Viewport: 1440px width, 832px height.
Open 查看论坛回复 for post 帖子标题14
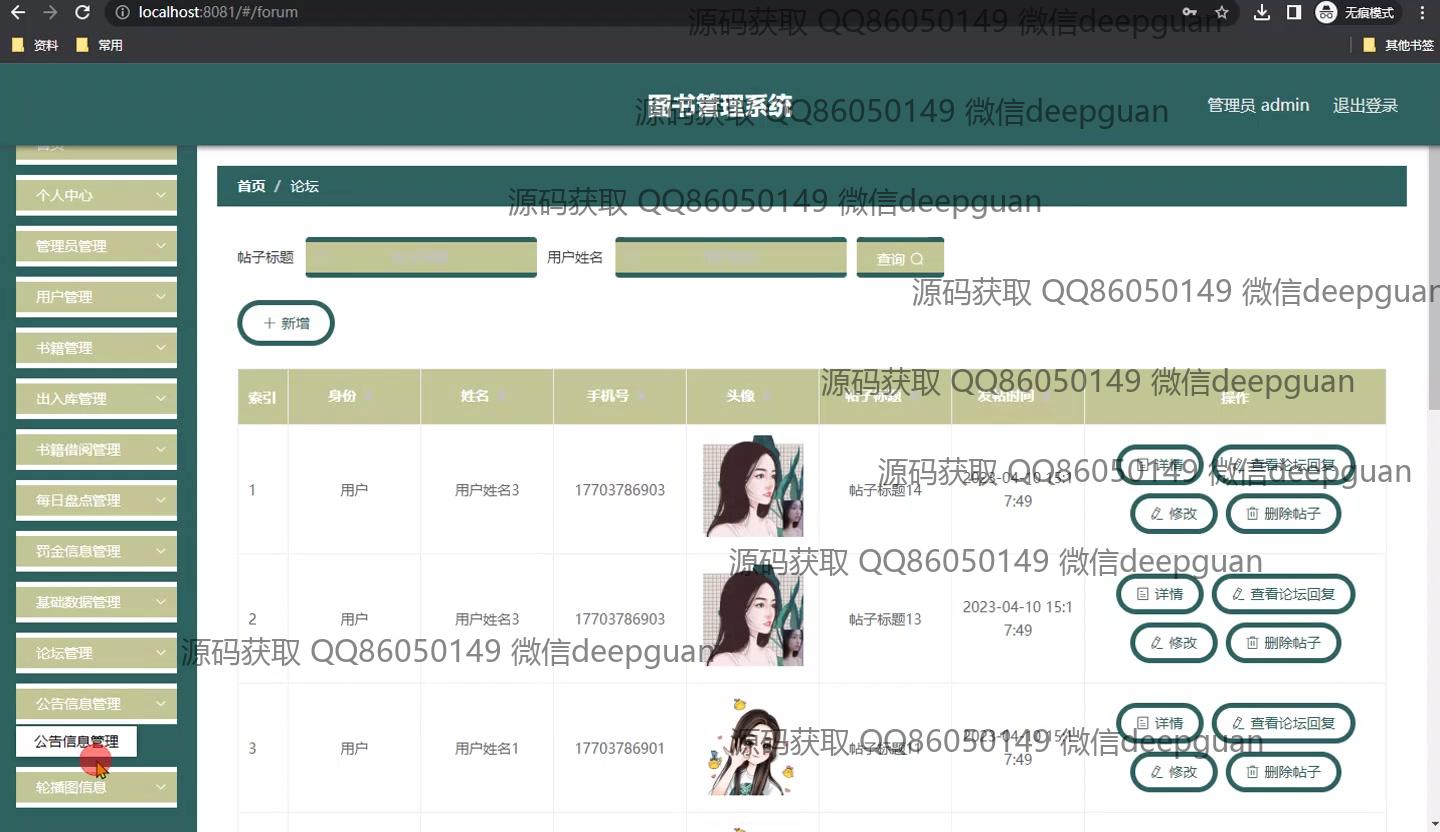click(1283, 465)
